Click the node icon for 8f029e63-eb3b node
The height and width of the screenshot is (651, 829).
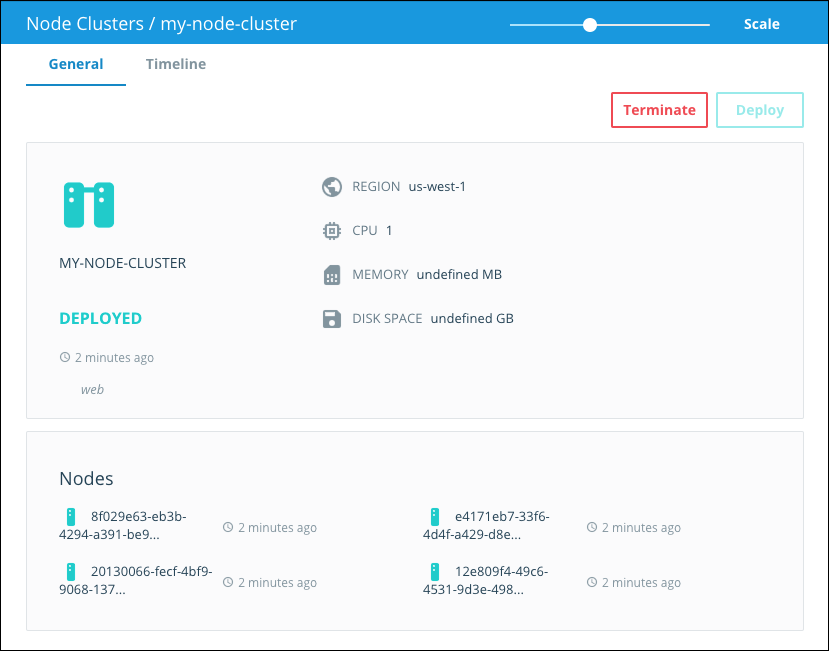[71, 516]
